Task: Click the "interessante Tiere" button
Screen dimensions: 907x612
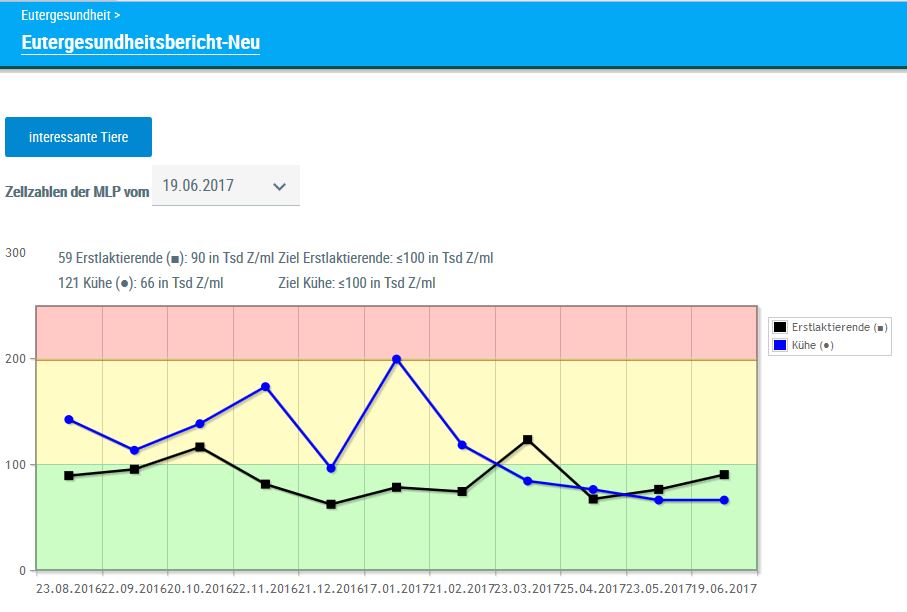Action: [78, 137]
